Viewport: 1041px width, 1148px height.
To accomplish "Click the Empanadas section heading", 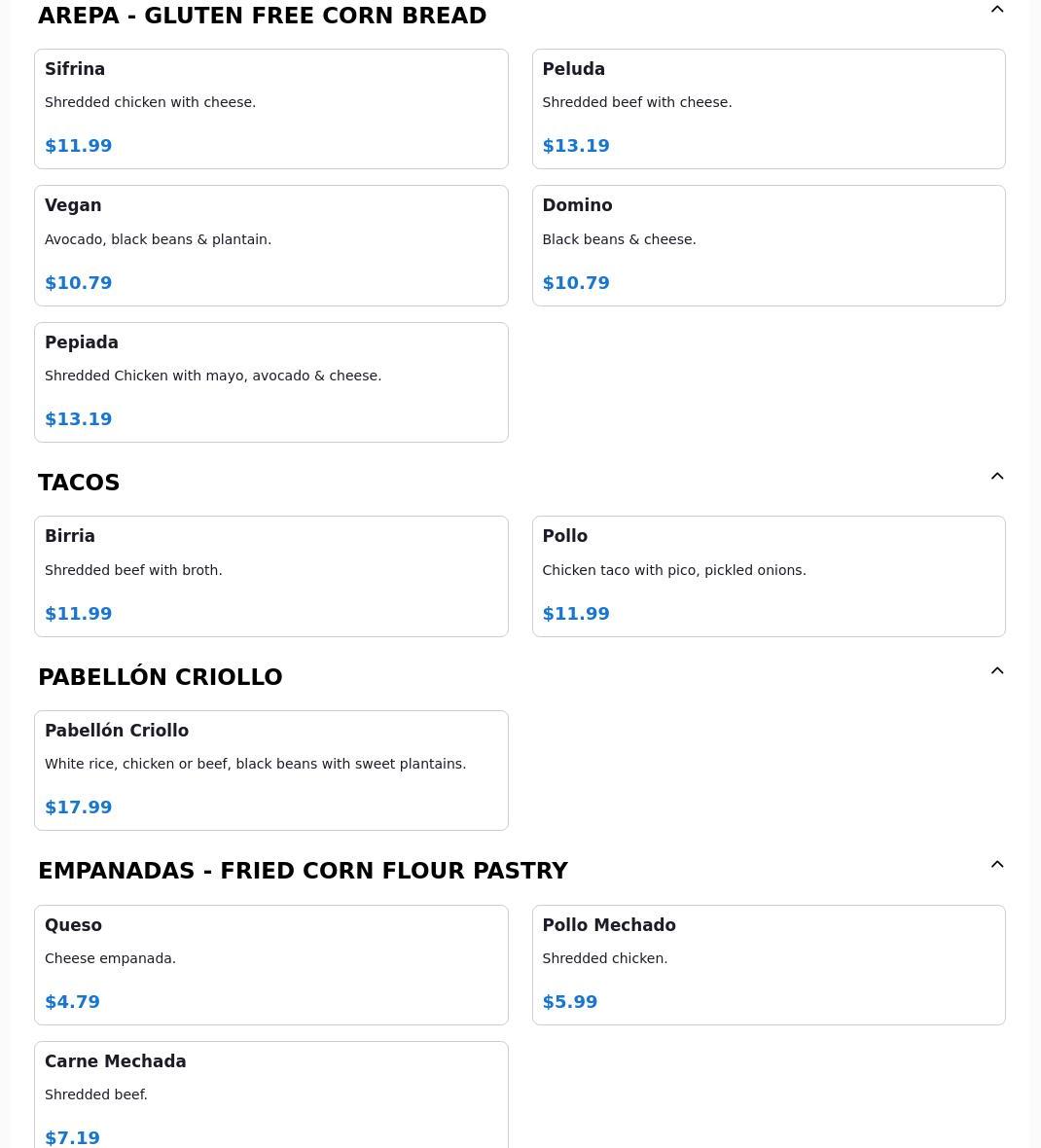I will coord(303,871).
